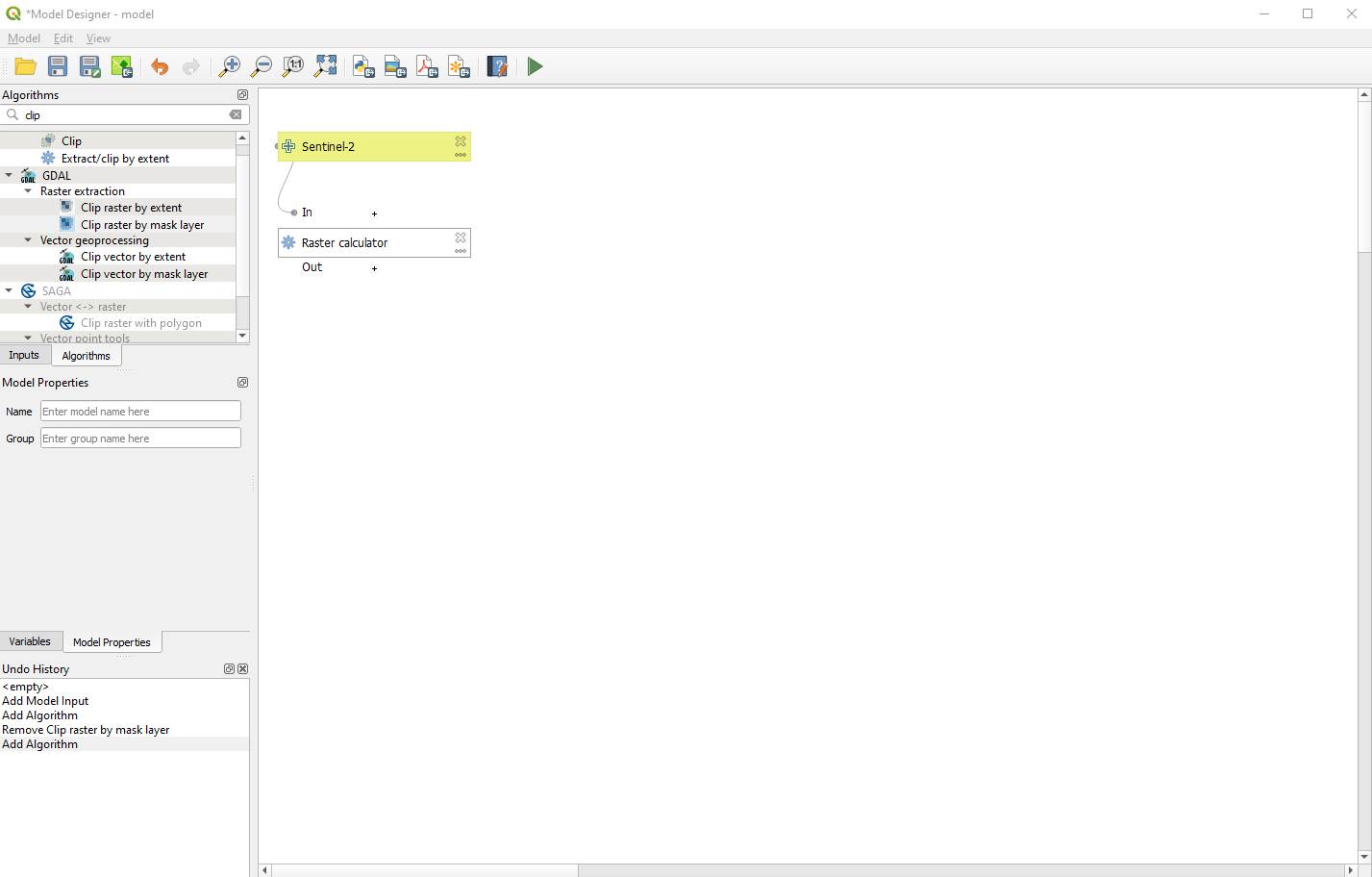This screenshot has width=1372, height=877.
Task: Undo the last action
Action: tap(160, 66)
